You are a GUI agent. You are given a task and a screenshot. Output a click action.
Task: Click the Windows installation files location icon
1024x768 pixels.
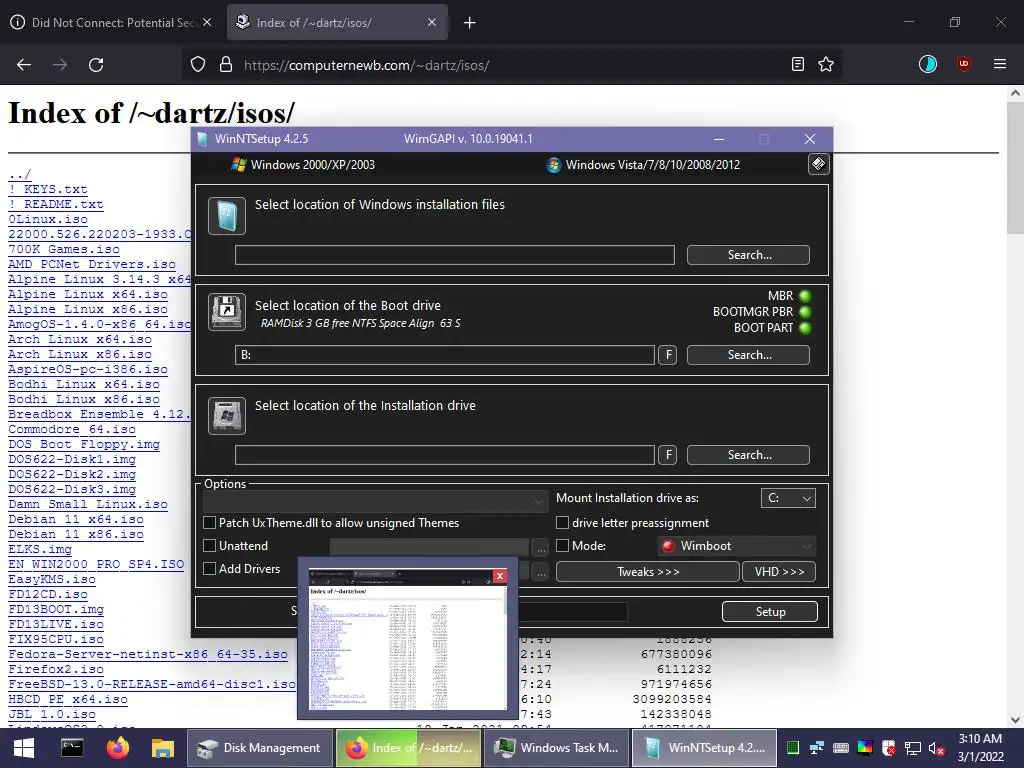[x=227, y=216]
